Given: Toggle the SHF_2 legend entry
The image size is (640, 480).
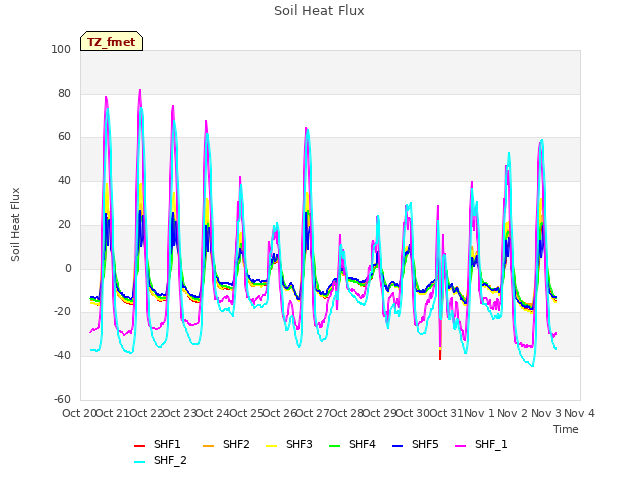Looking at the screenshot, I should [x=160, y=461].
